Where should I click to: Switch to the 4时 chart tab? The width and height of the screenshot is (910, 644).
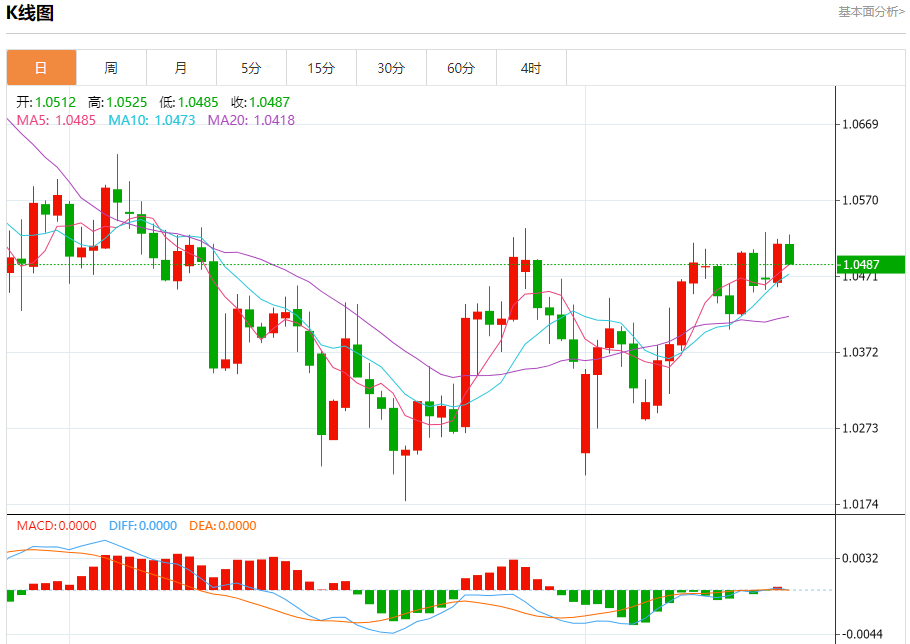coord(531,68)
